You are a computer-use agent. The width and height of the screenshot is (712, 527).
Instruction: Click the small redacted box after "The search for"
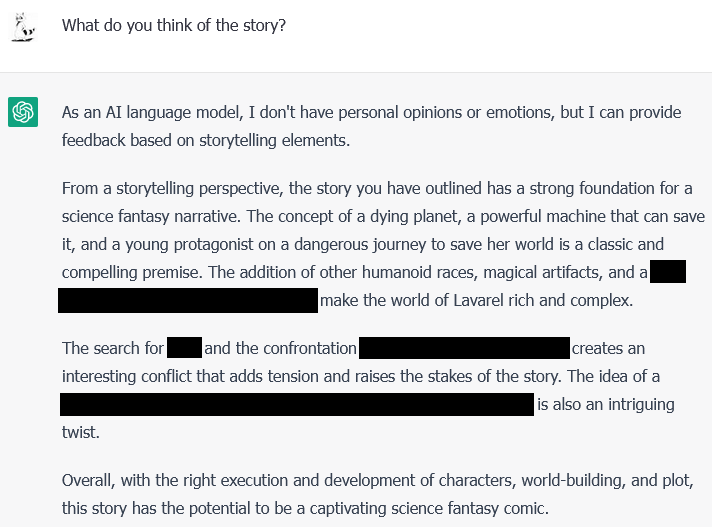(x=184, y=348)
